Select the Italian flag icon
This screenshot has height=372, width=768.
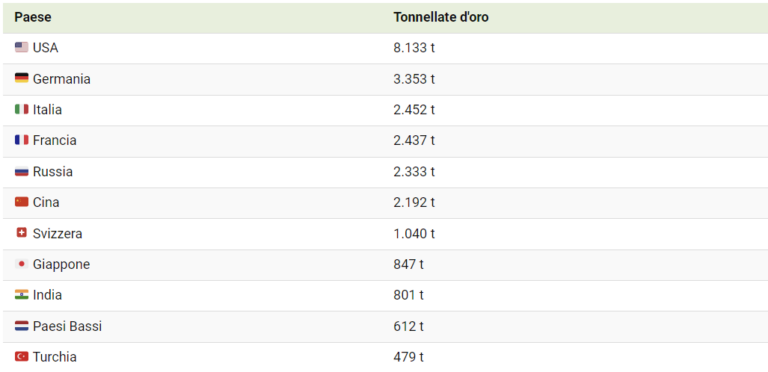tap(22, 109)
